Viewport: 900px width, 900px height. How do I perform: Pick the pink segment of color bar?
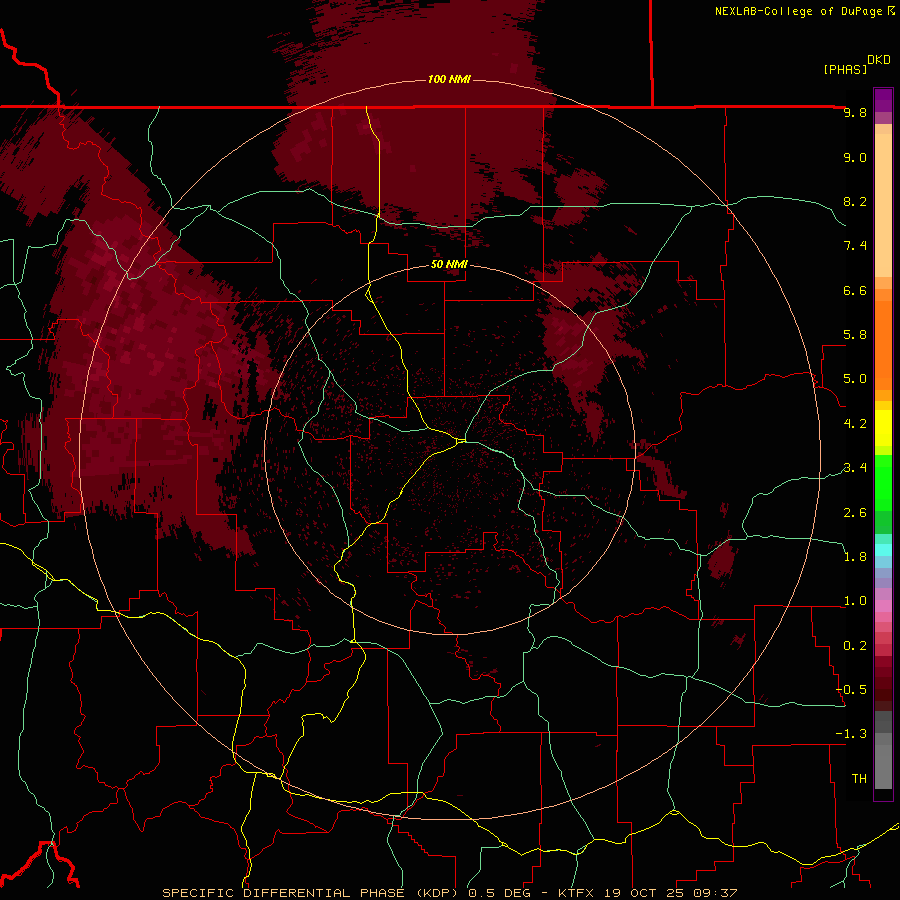pyautogui.click(x=883, y=606)
